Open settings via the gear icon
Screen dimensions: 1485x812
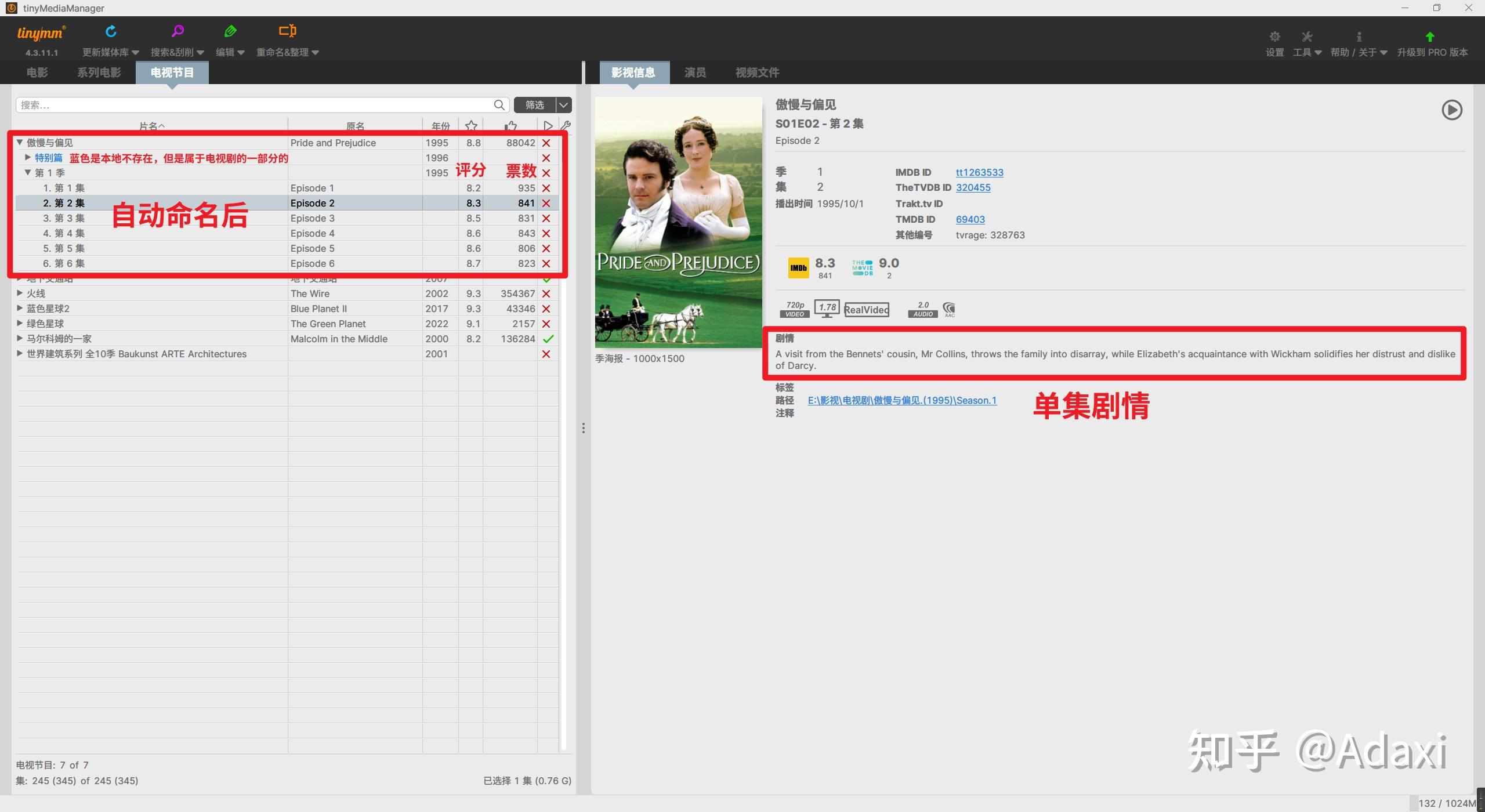pos(1274,37)
